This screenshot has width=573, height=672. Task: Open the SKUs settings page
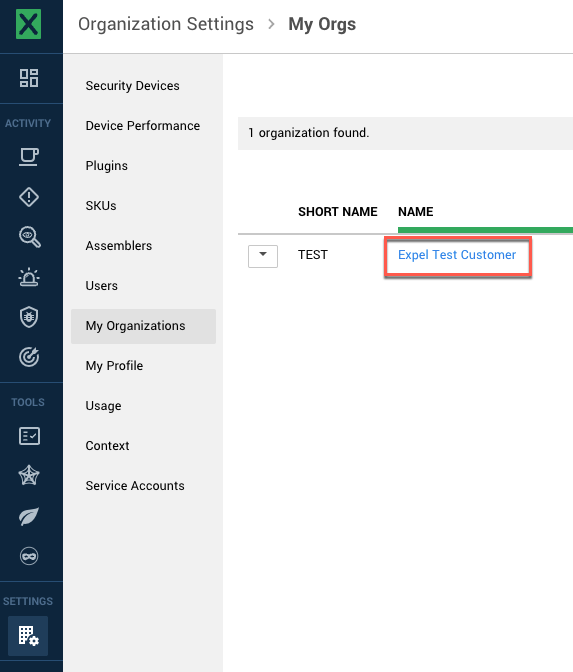tap(101, 206)
